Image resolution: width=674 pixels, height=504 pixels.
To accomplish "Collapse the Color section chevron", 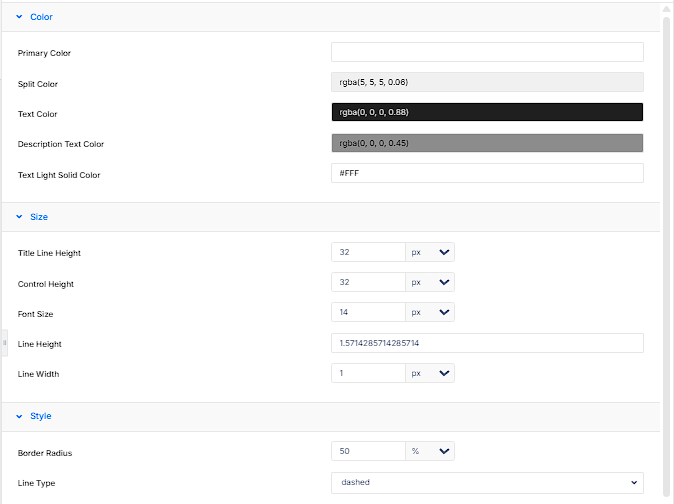I will pyautogui.click(x=19, y=17).
